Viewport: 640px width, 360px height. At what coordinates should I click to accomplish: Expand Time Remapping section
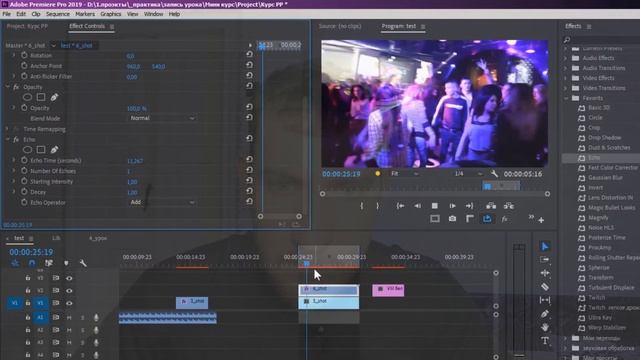point(7,129)
